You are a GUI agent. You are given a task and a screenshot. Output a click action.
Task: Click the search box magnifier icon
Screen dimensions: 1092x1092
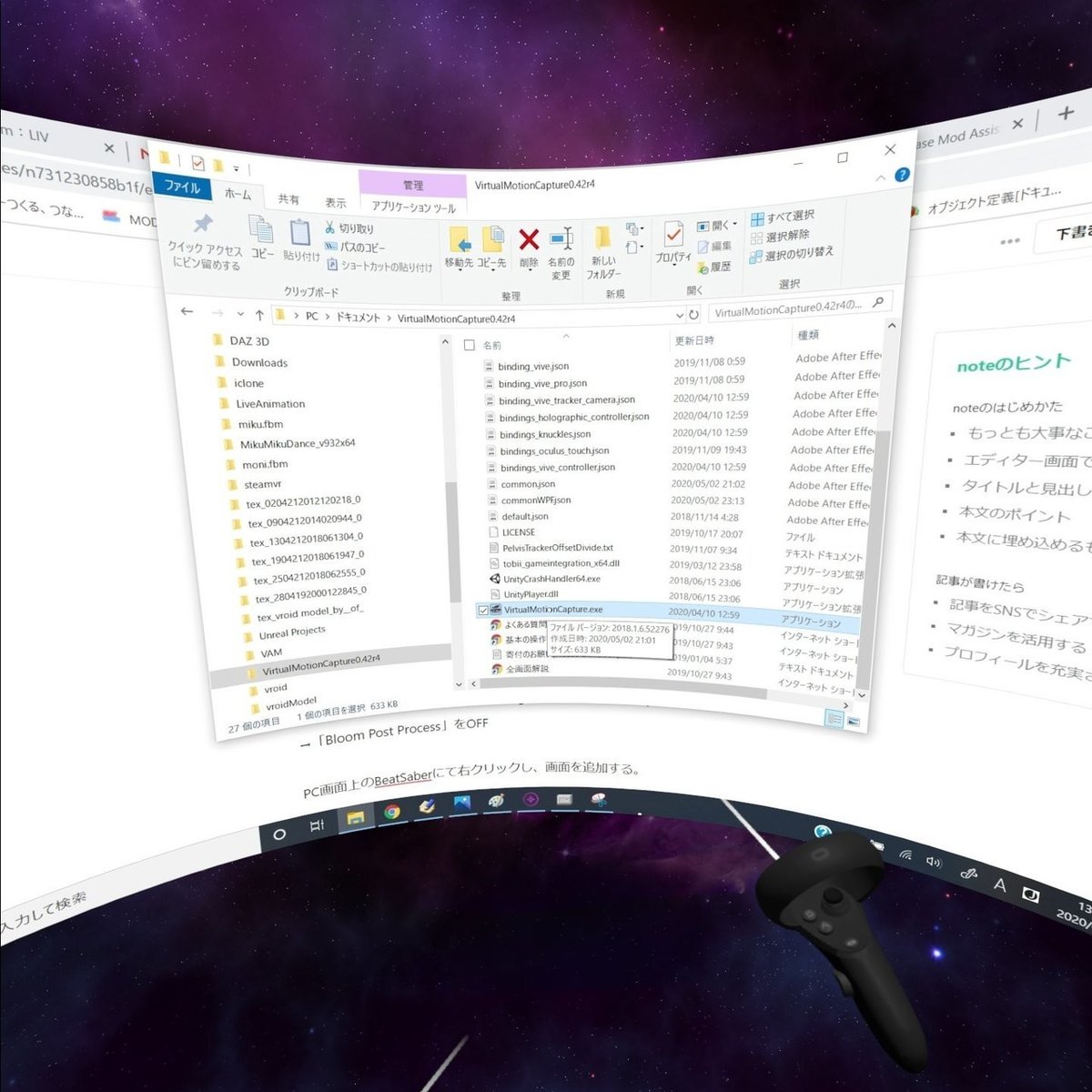(x=878, y=301)
